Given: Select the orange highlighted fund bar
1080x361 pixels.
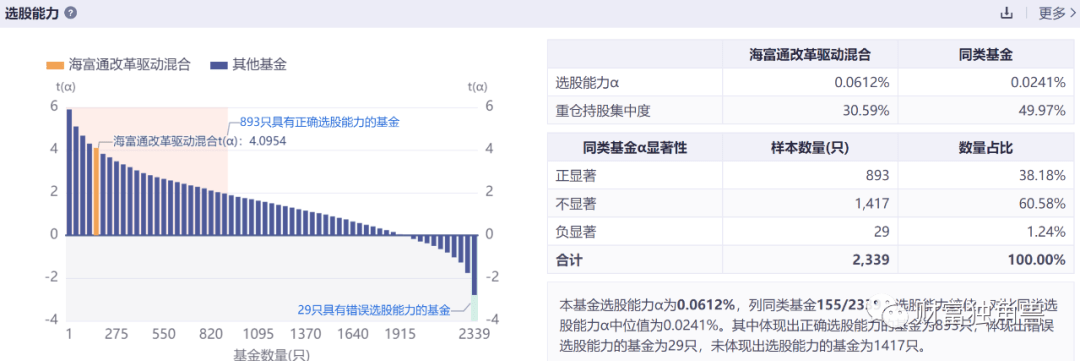Looking at the screenshot, I should click(x=96, y=191).
